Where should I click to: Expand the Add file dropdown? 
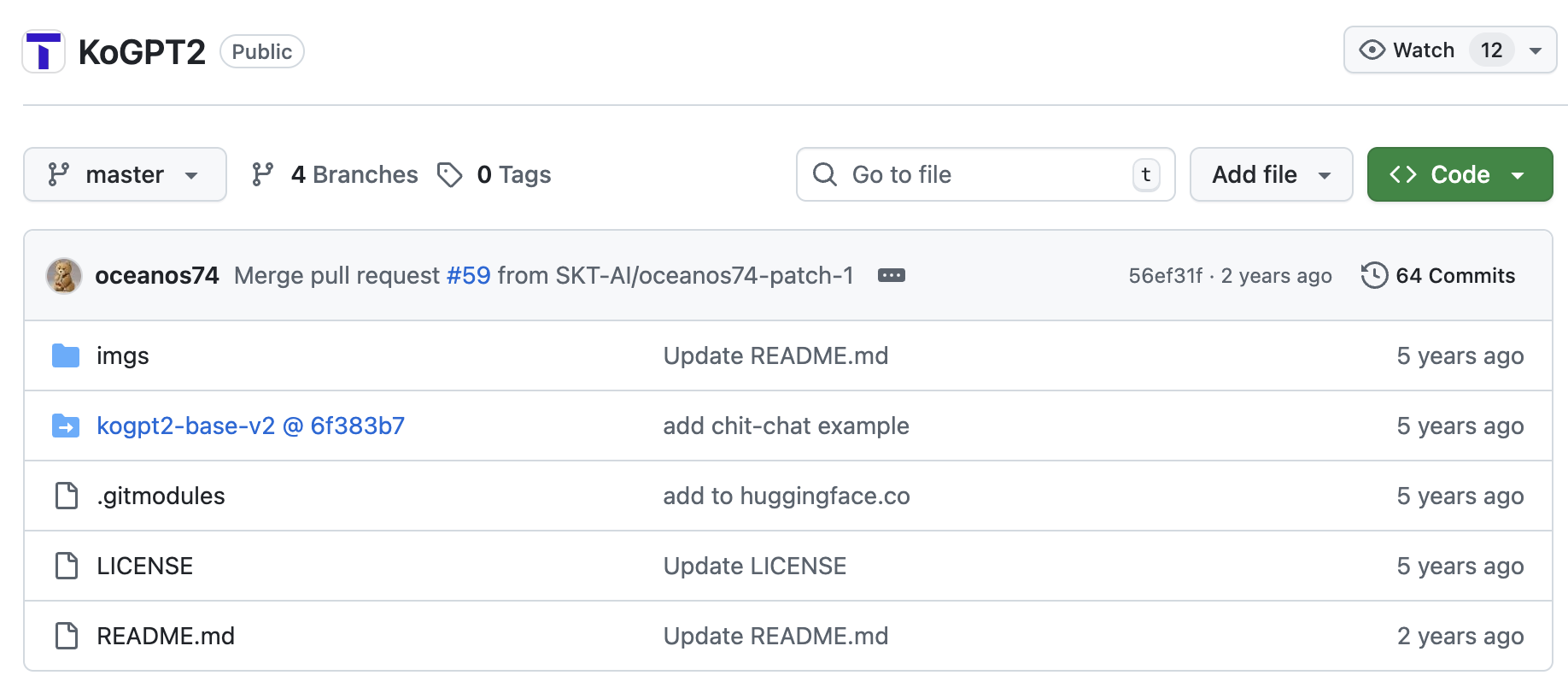coord(1271,174)
